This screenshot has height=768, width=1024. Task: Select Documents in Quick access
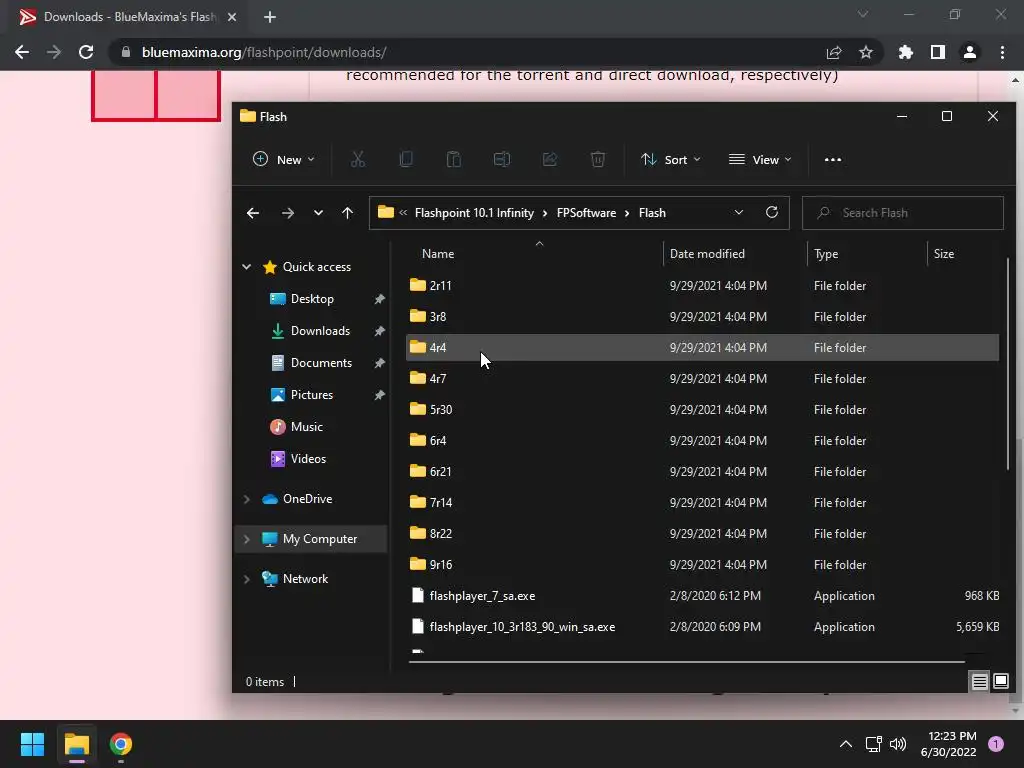321,362
